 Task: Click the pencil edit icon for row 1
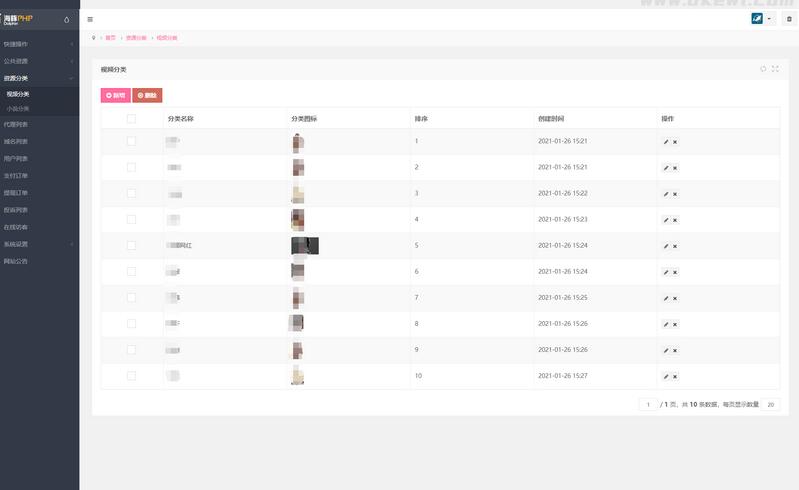(x=666, y=142)
